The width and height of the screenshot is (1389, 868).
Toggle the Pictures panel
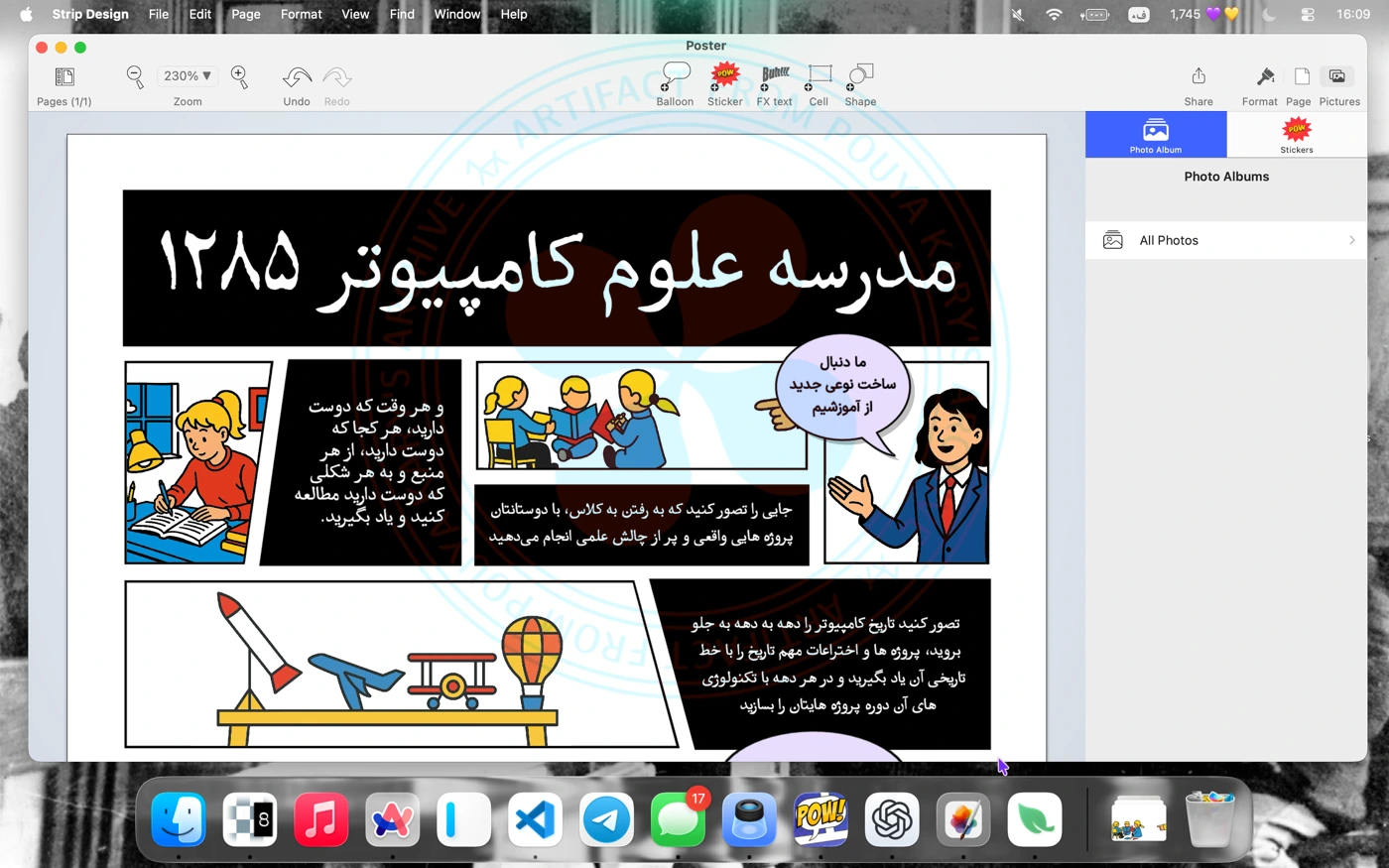(1338, 77)
